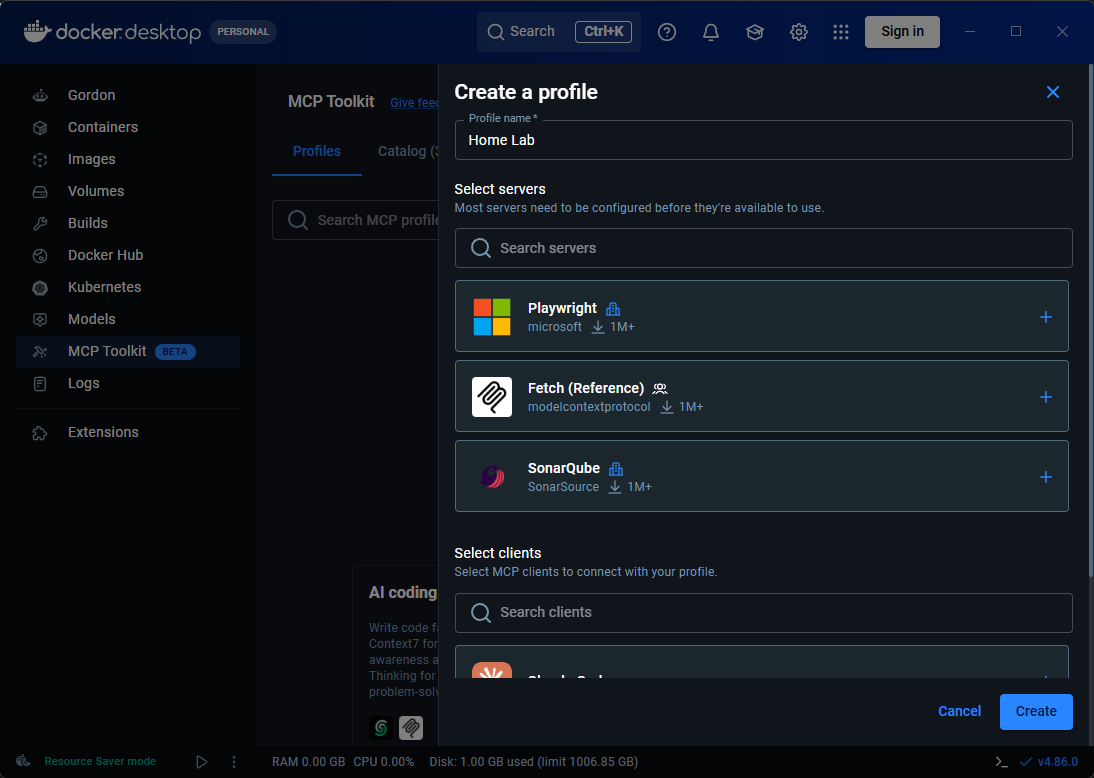Screen dimensions: 1094x778
Task: Click the Docker whale logo
Action: coord(38,31)
